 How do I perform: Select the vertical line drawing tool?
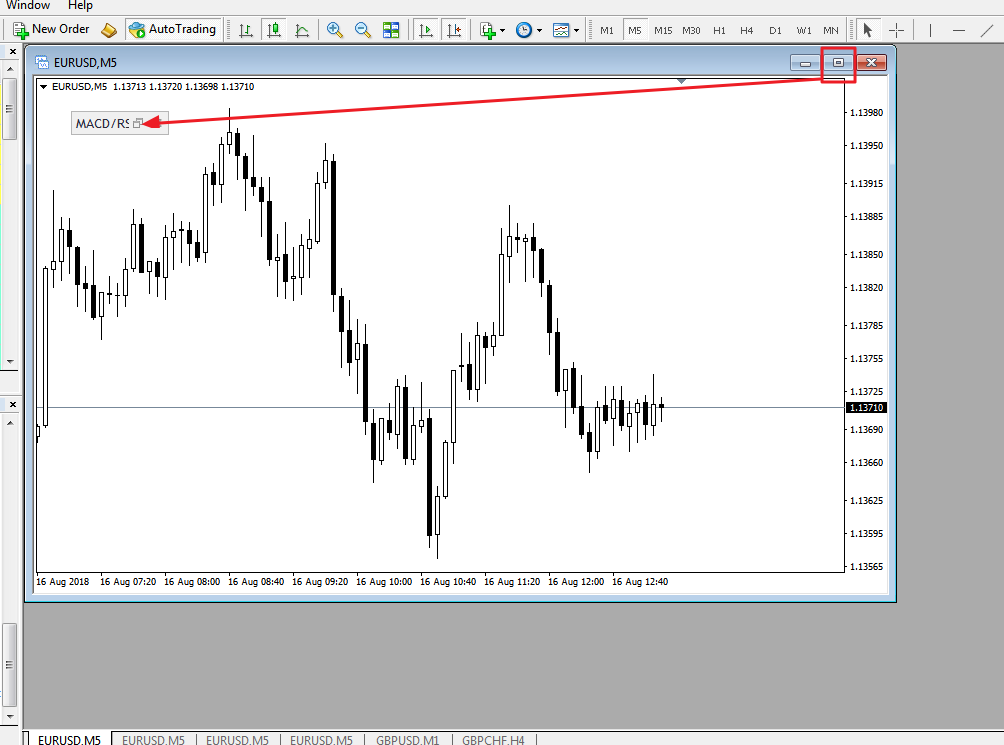930,30
